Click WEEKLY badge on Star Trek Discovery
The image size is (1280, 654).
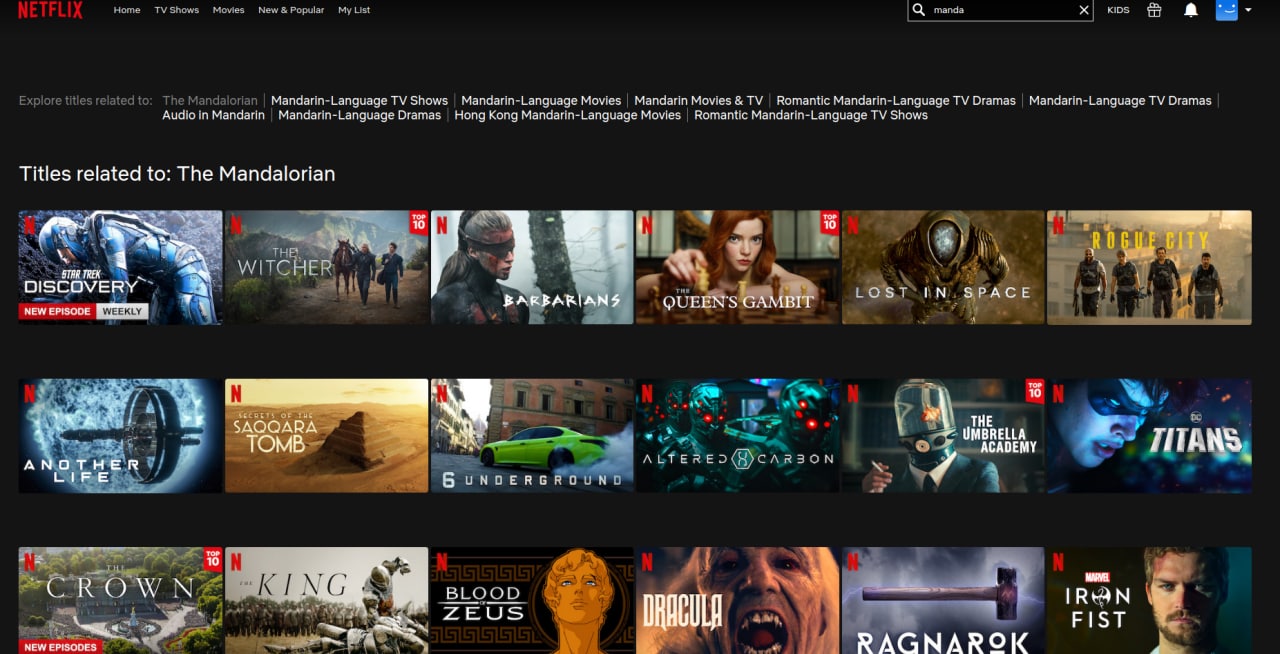click(122, 311)
